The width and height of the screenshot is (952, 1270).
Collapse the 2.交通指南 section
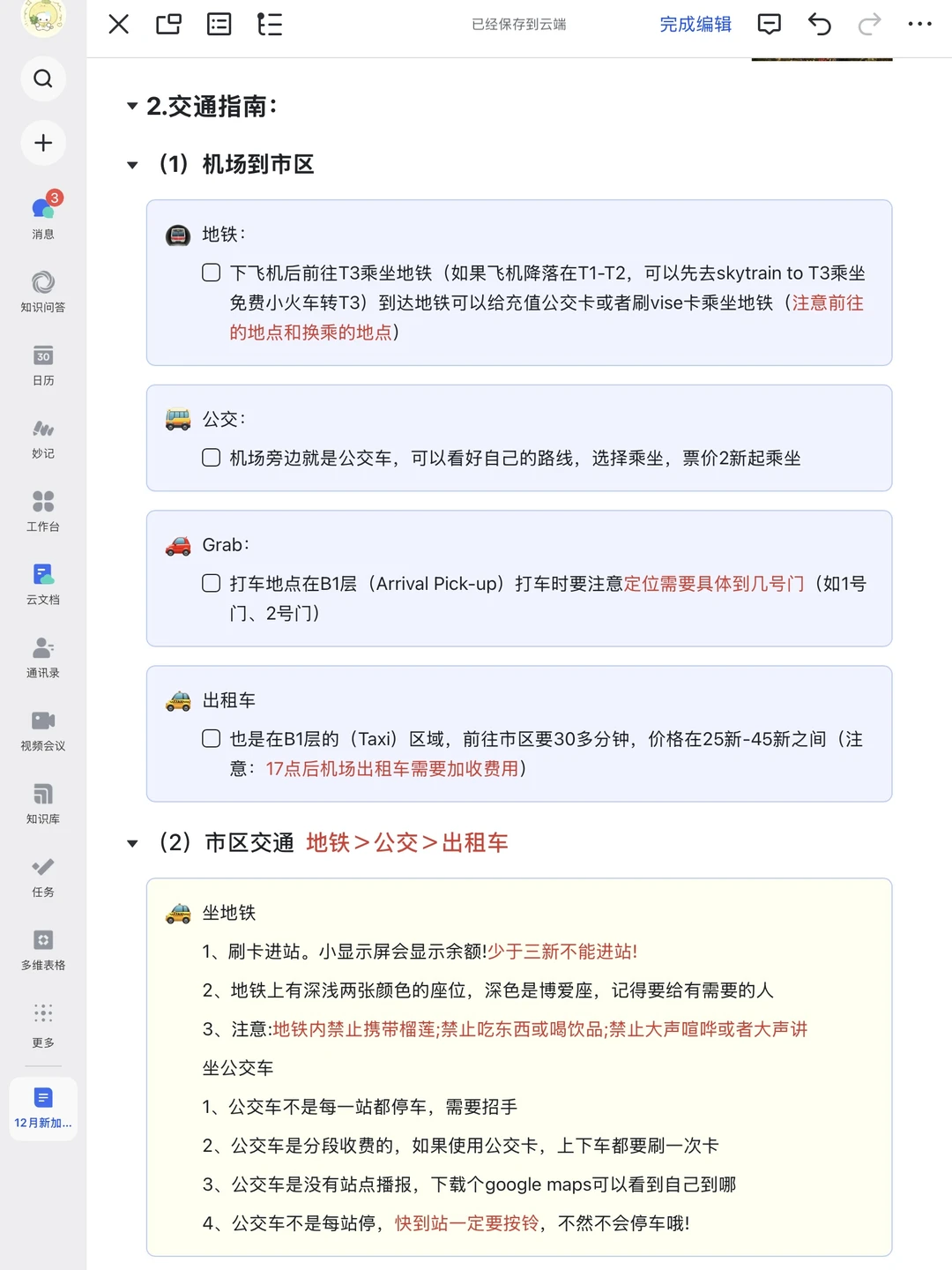(130, 107)
